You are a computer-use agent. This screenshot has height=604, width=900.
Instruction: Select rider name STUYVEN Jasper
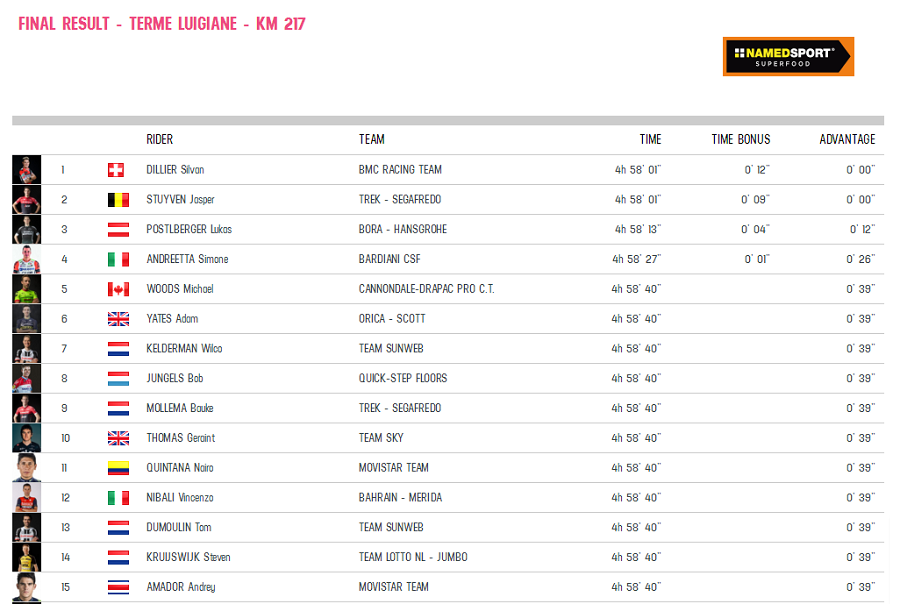(x=180, y=200)
